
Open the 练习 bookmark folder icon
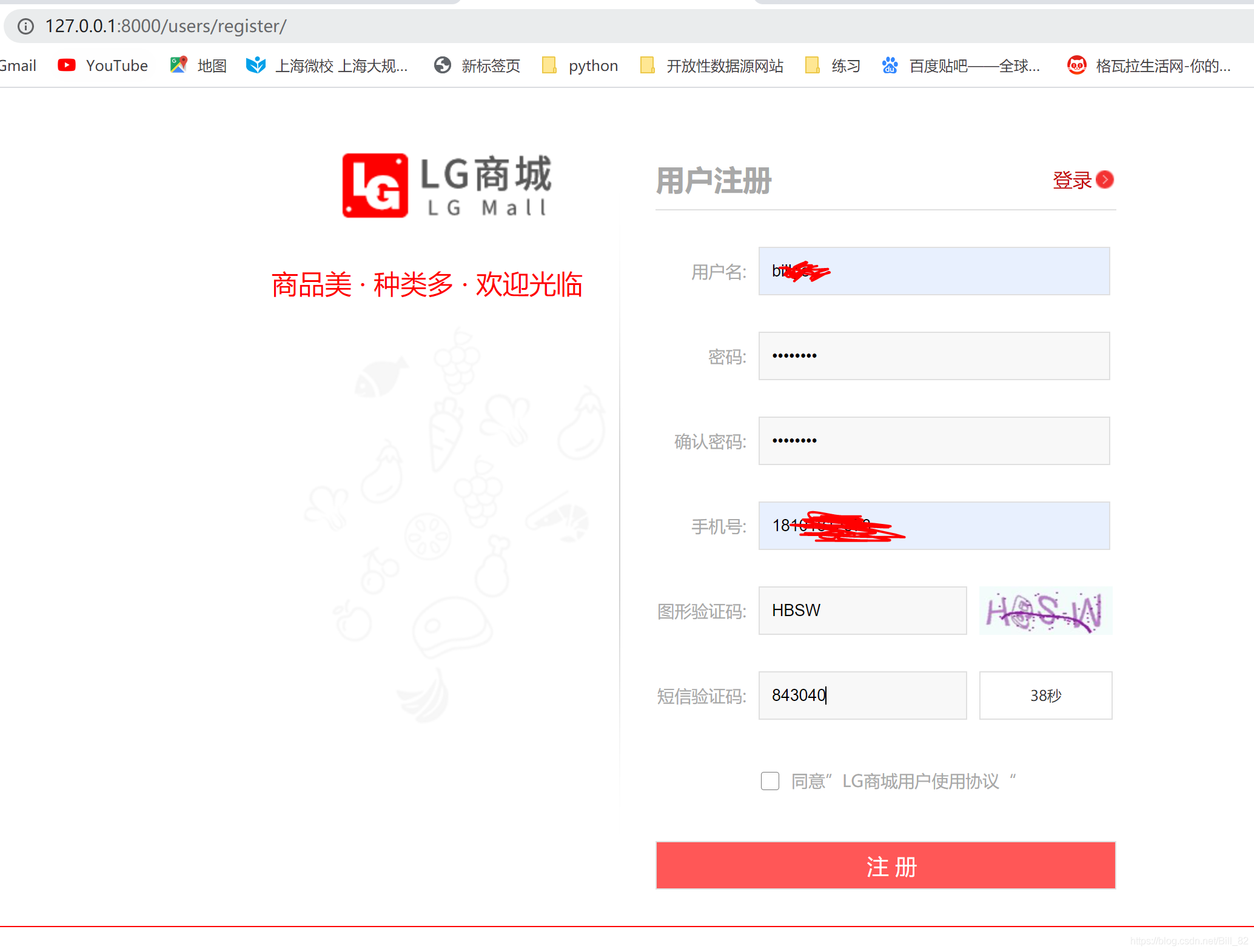coord(813,65)
